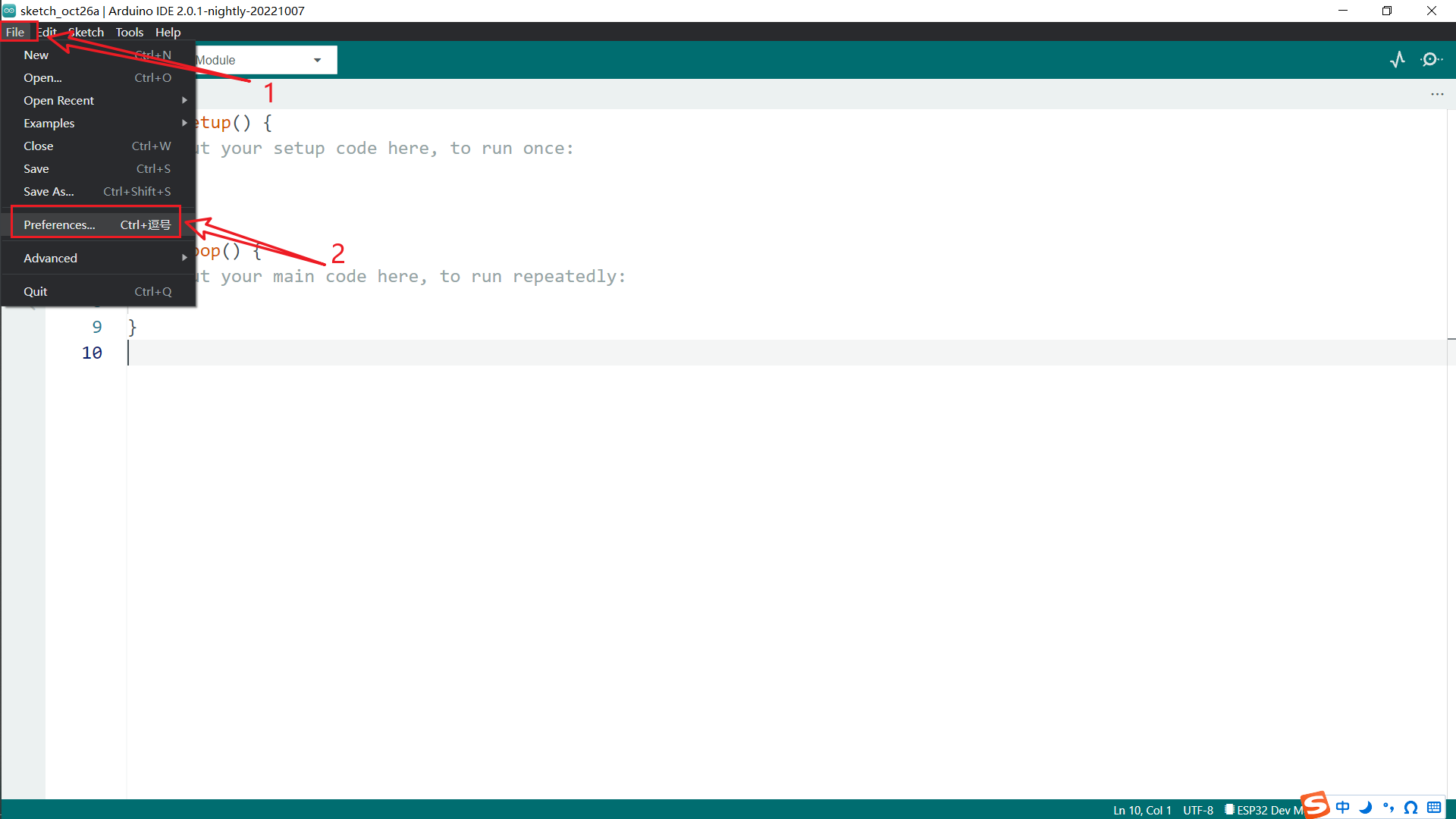Open the Edit menu
The width and height of the screenshot is (1456, 819).
click(47, 32)
